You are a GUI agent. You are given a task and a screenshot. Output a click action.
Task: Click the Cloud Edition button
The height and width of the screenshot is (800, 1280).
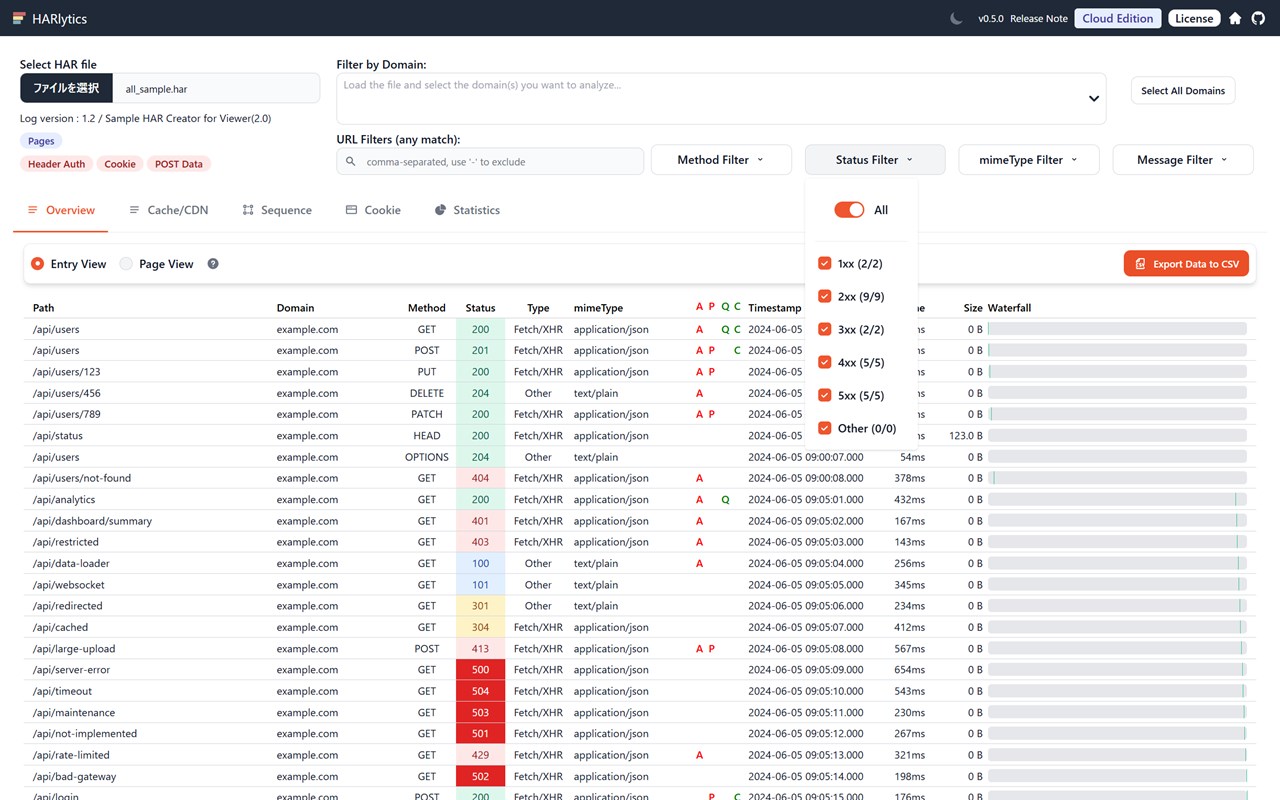(x=1118, y=18)
